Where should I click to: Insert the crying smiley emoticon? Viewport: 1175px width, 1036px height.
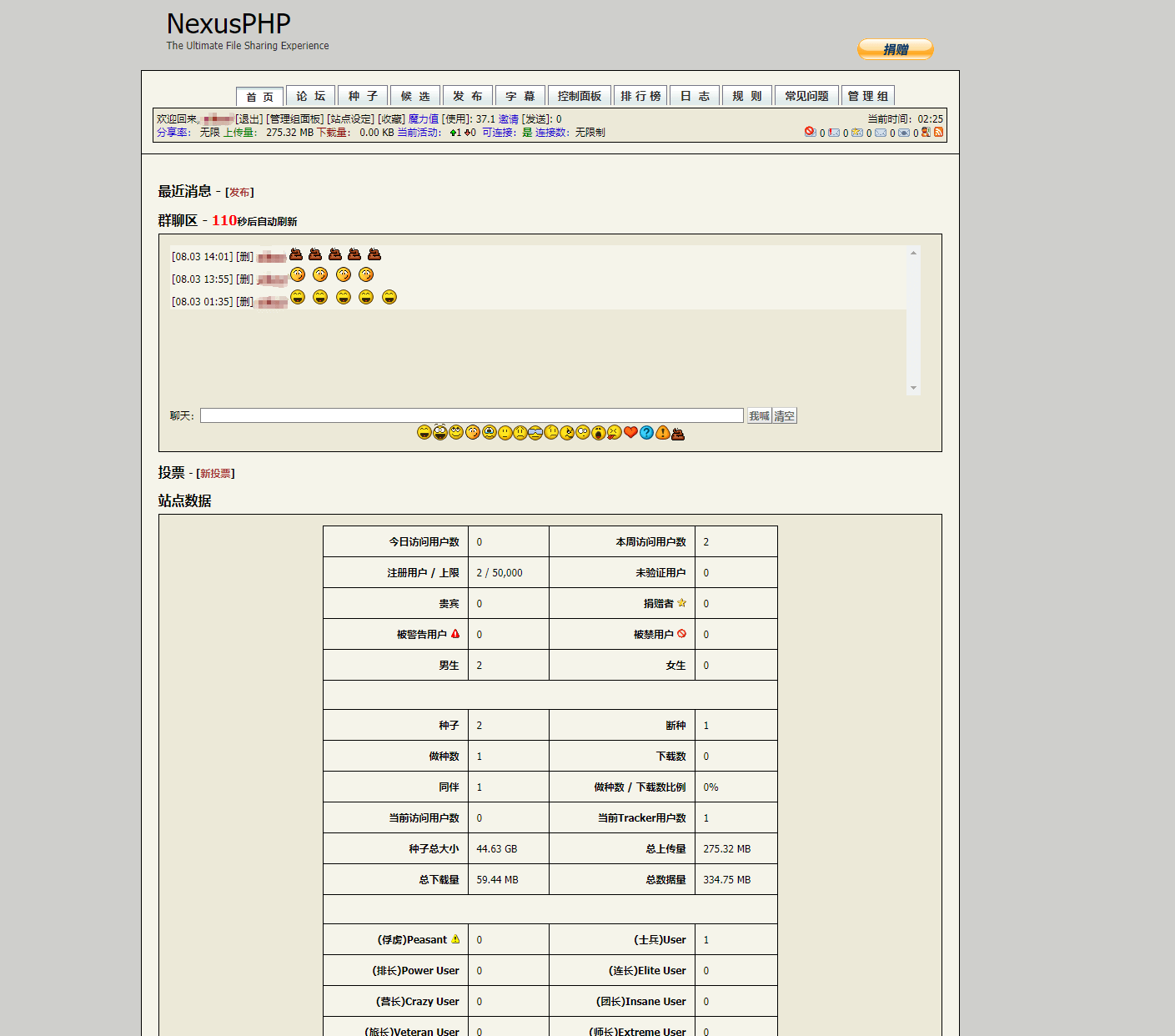point(490,432)
